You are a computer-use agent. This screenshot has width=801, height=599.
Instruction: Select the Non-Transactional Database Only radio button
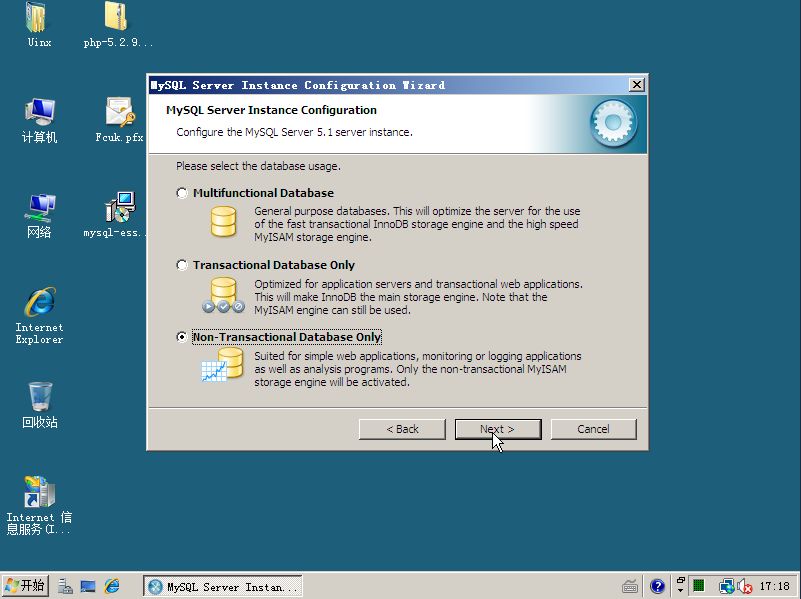click(182, 337)
